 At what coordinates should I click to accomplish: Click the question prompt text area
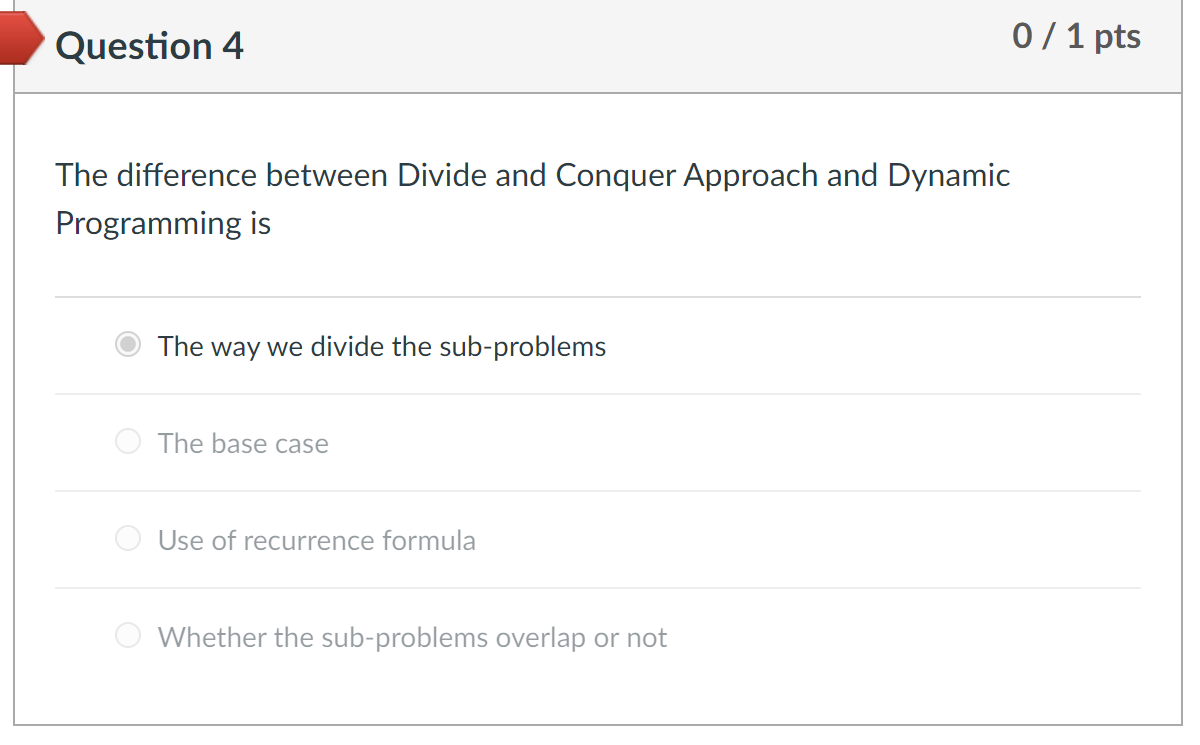tap(532, 198)
